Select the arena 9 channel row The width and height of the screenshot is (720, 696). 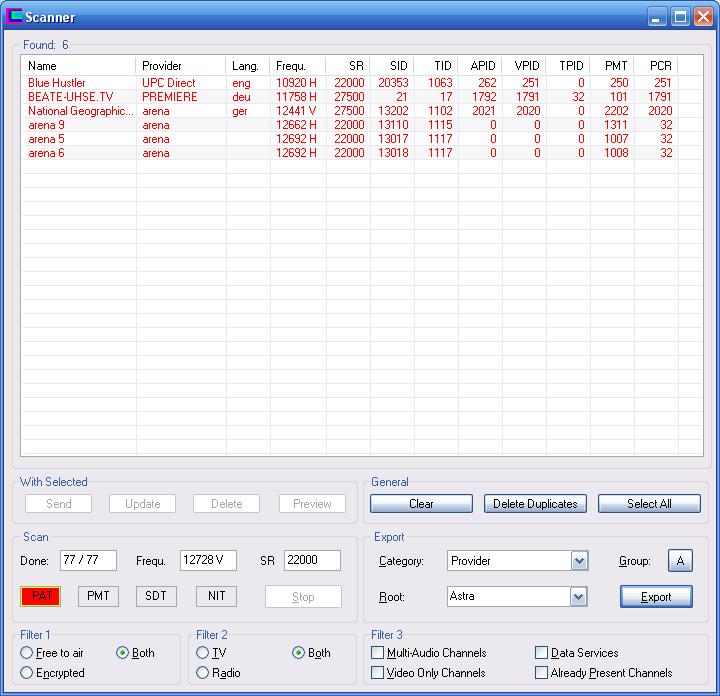click(362, 125)
